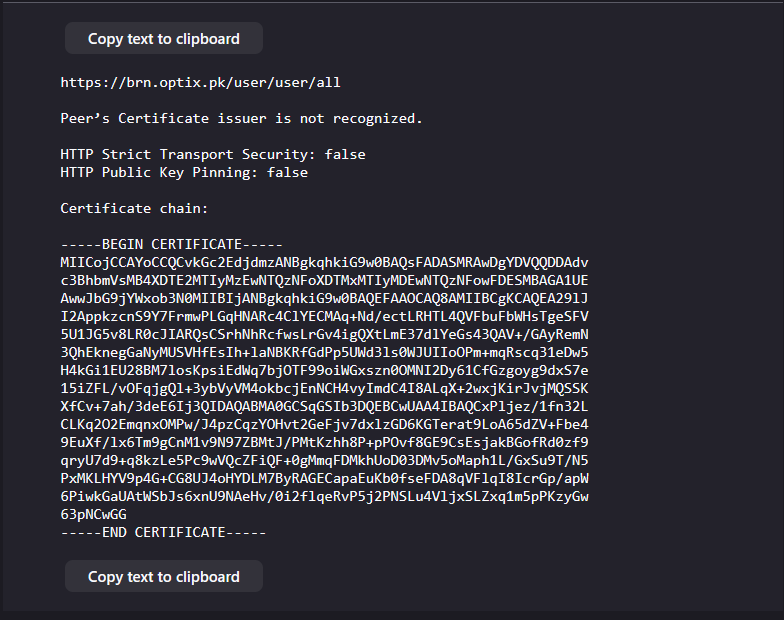Click the HTTP Public Key Pinning line
The height and width of the screenshot is (620, 784).
point(184,172)
